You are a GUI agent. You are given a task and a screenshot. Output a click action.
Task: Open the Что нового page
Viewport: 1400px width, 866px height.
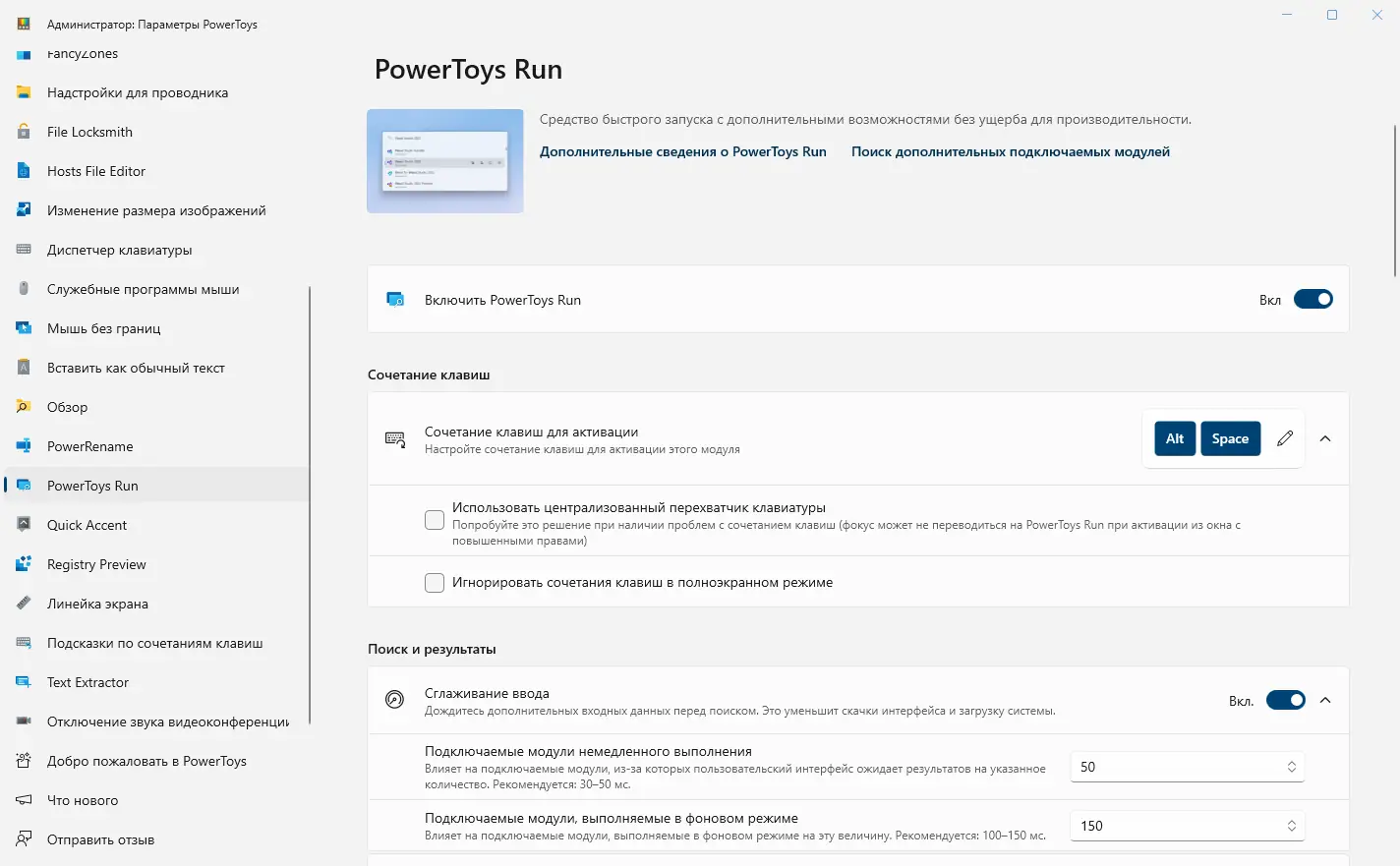click(157, 800)
